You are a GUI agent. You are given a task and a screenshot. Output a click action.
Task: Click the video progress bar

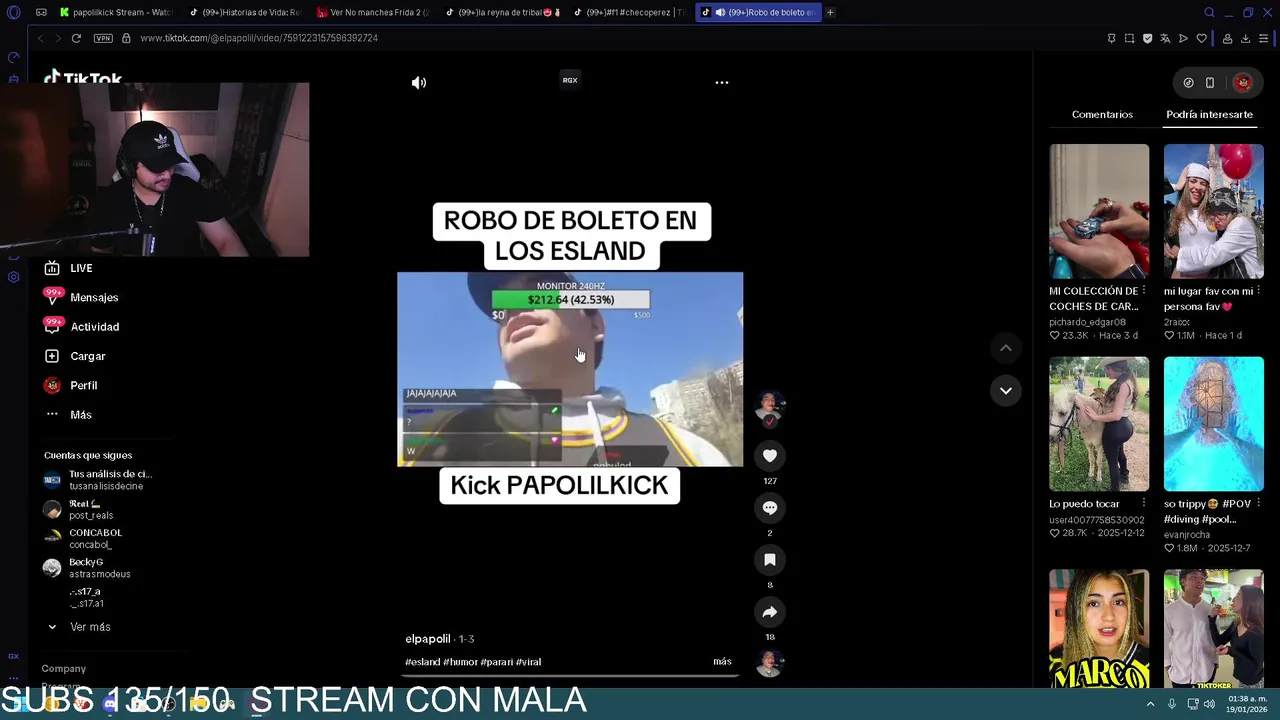coord(570,676)
